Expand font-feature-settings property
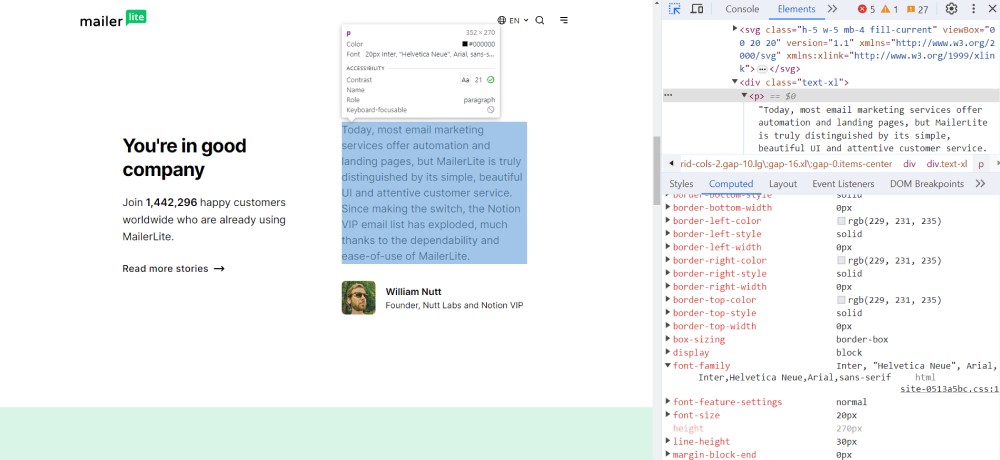The height and width of the screenshot is (460, 1000). (668, 402)
